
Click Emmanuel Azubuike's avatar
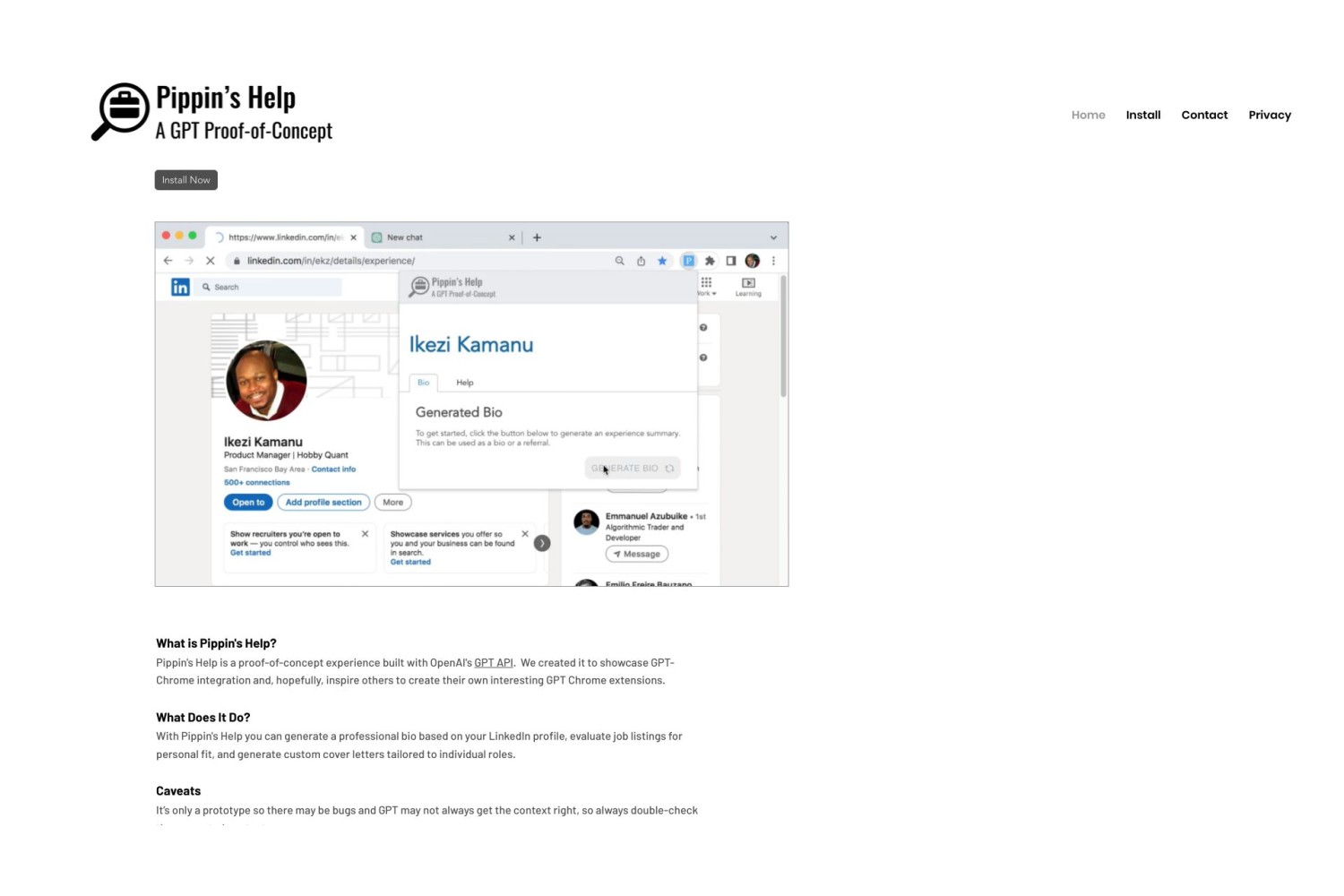click(x=586, y=522)
